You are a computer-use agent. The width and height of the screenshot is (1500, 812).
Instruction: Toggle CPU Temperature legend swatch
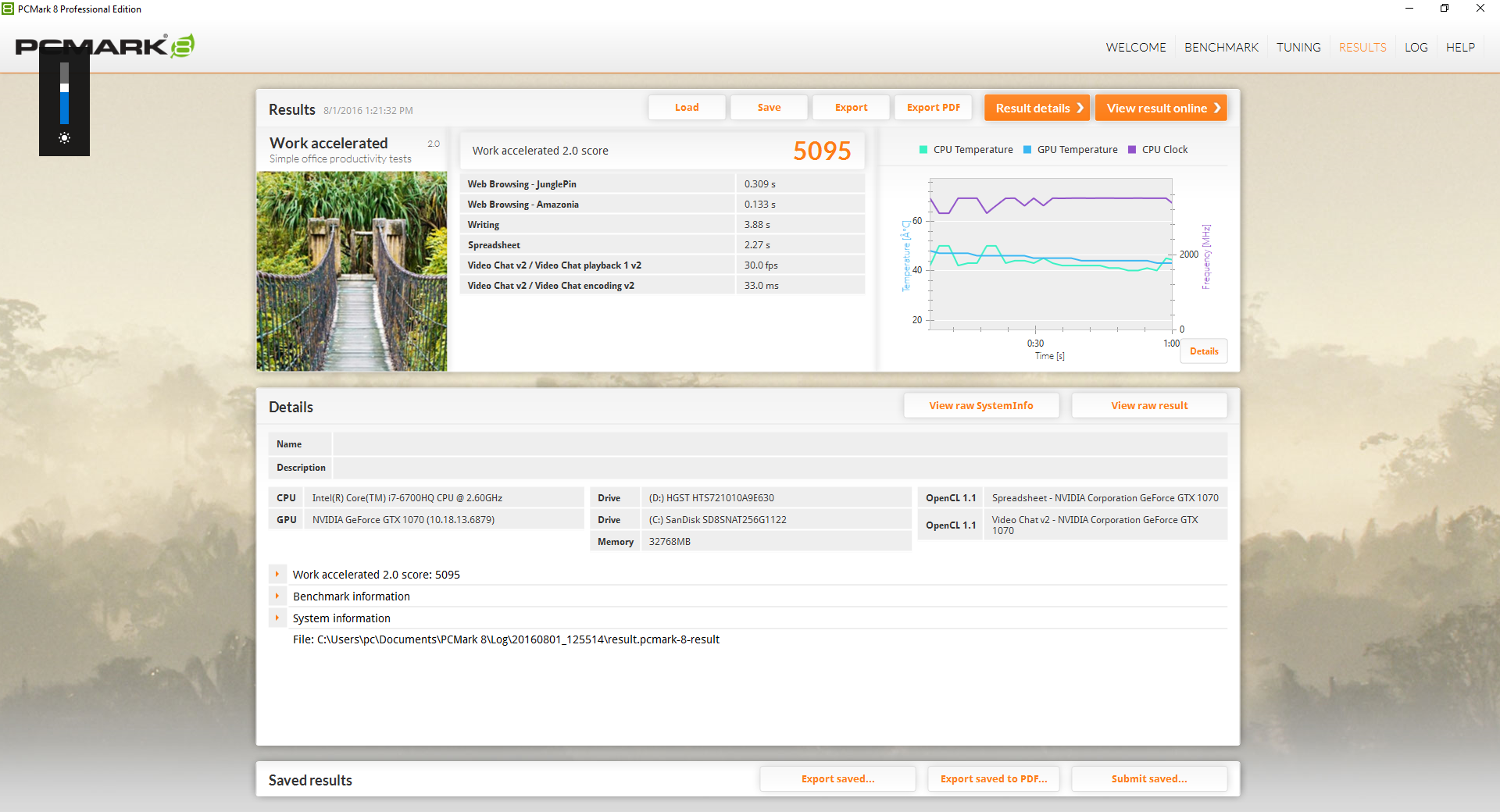[923, 150]
